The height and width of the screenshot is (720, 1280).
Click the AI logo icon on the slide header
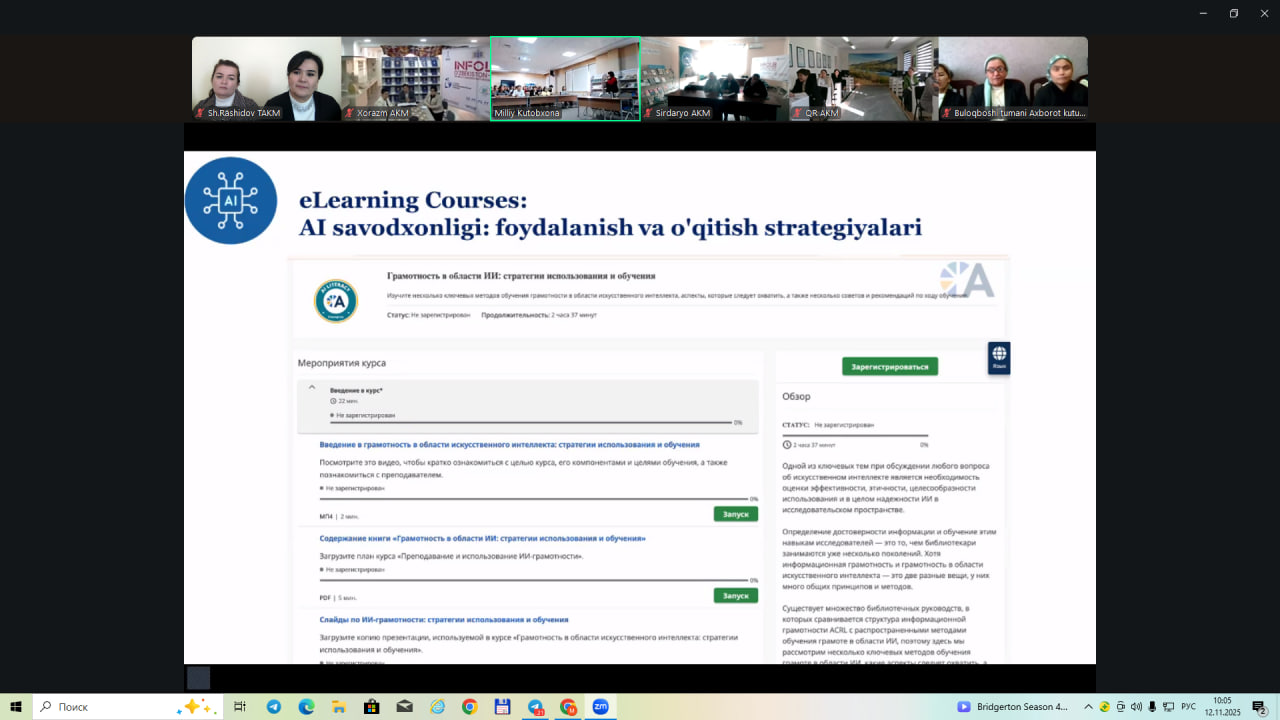[231, 200]
